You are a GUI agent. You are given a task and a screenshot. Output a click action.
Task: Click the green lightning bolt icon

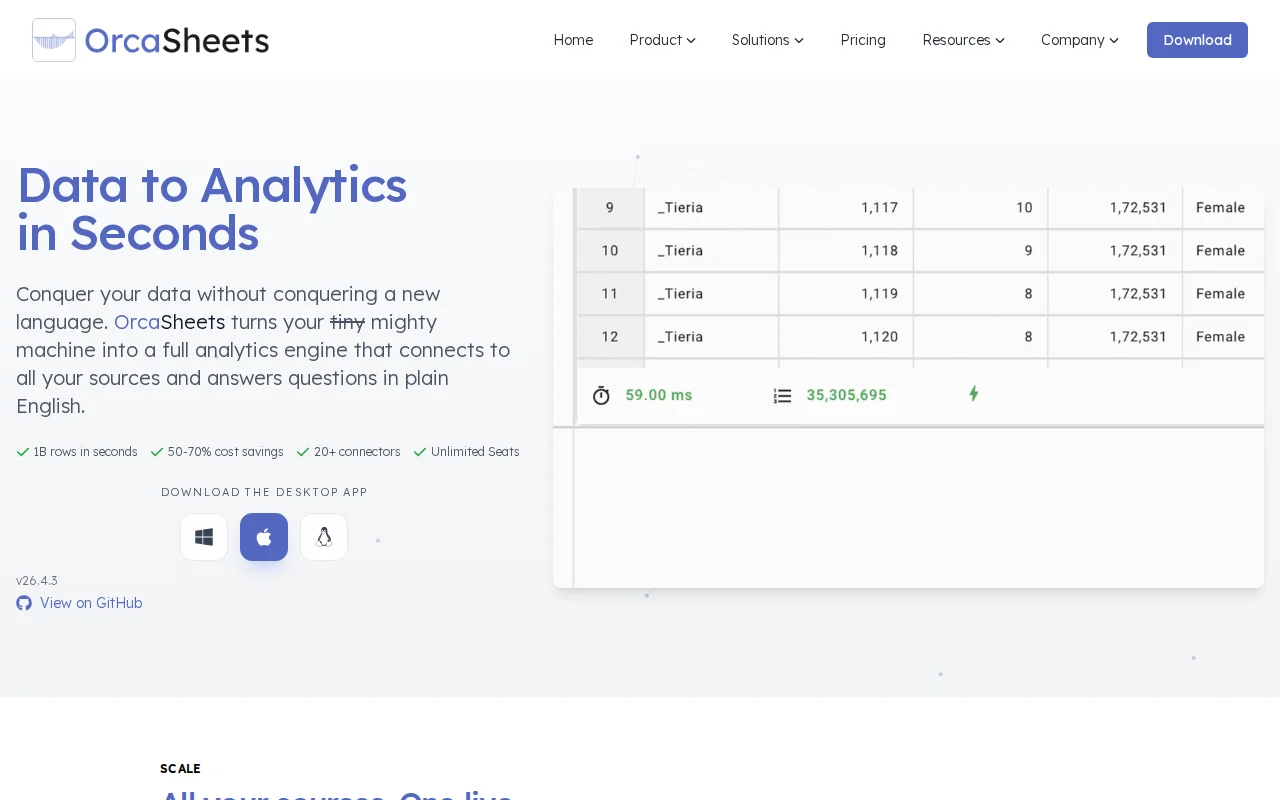pyautogui.click(x=973, y=394)
